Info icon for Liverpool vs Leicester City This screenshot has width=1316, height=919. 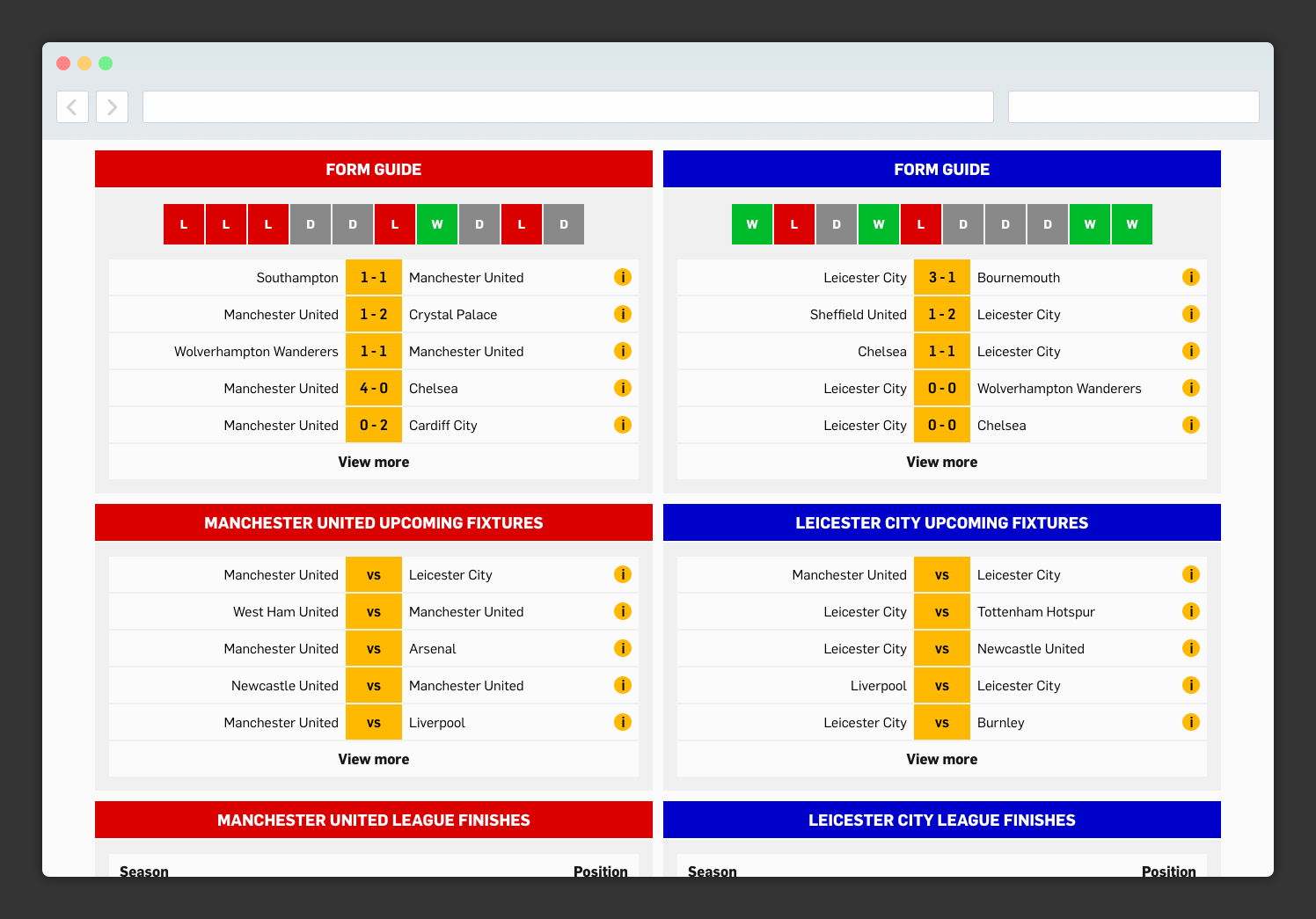pyautogui.click(x=1191, y=685)
